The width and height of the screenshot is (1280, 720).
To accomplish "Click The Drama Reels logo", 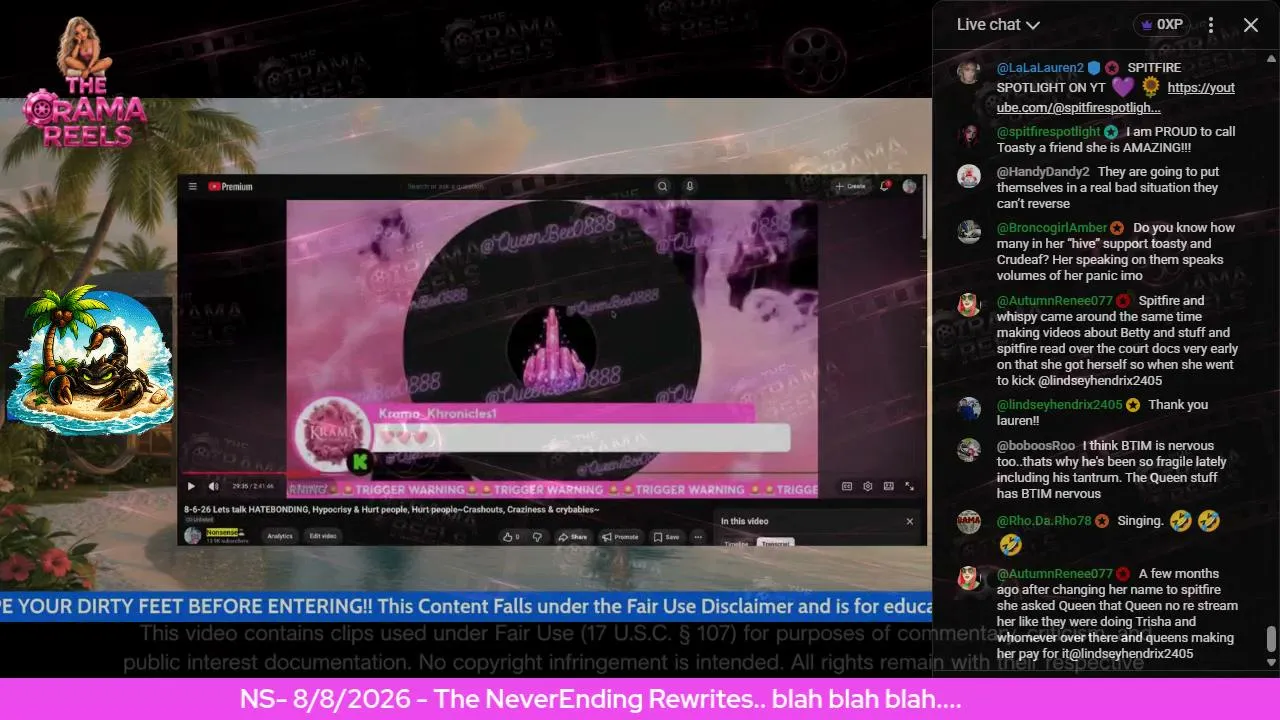I will 84,82.
